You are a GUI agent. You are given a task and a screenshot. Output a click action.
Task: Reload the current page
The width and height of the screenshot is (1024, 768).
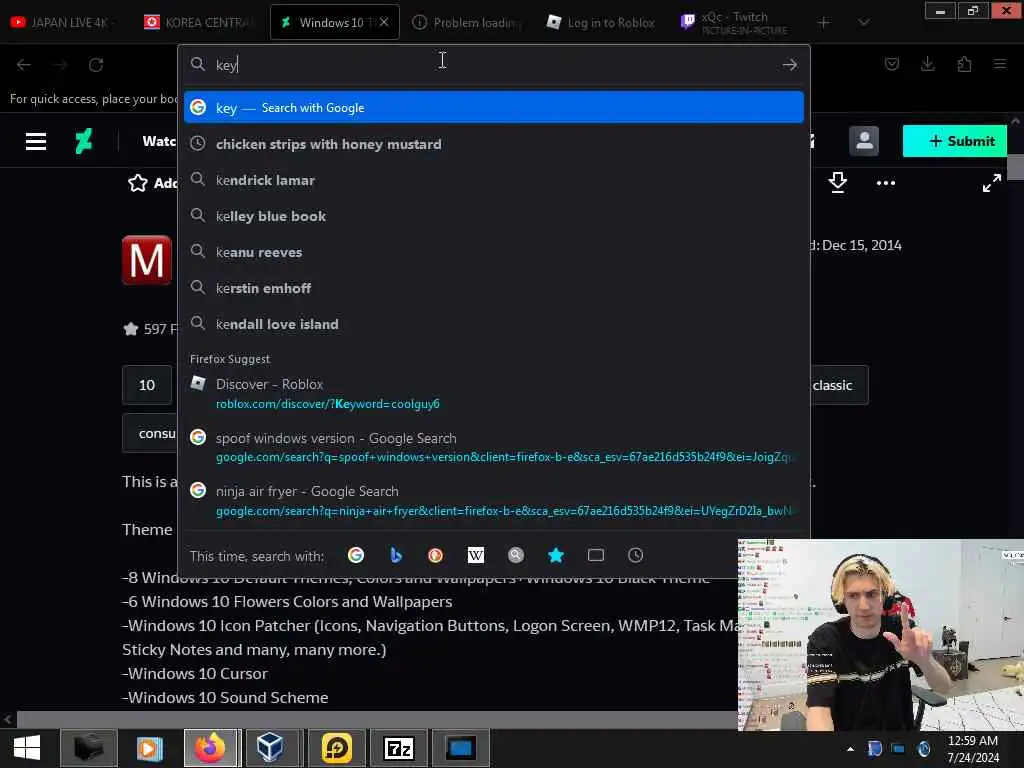click(96, 65)
